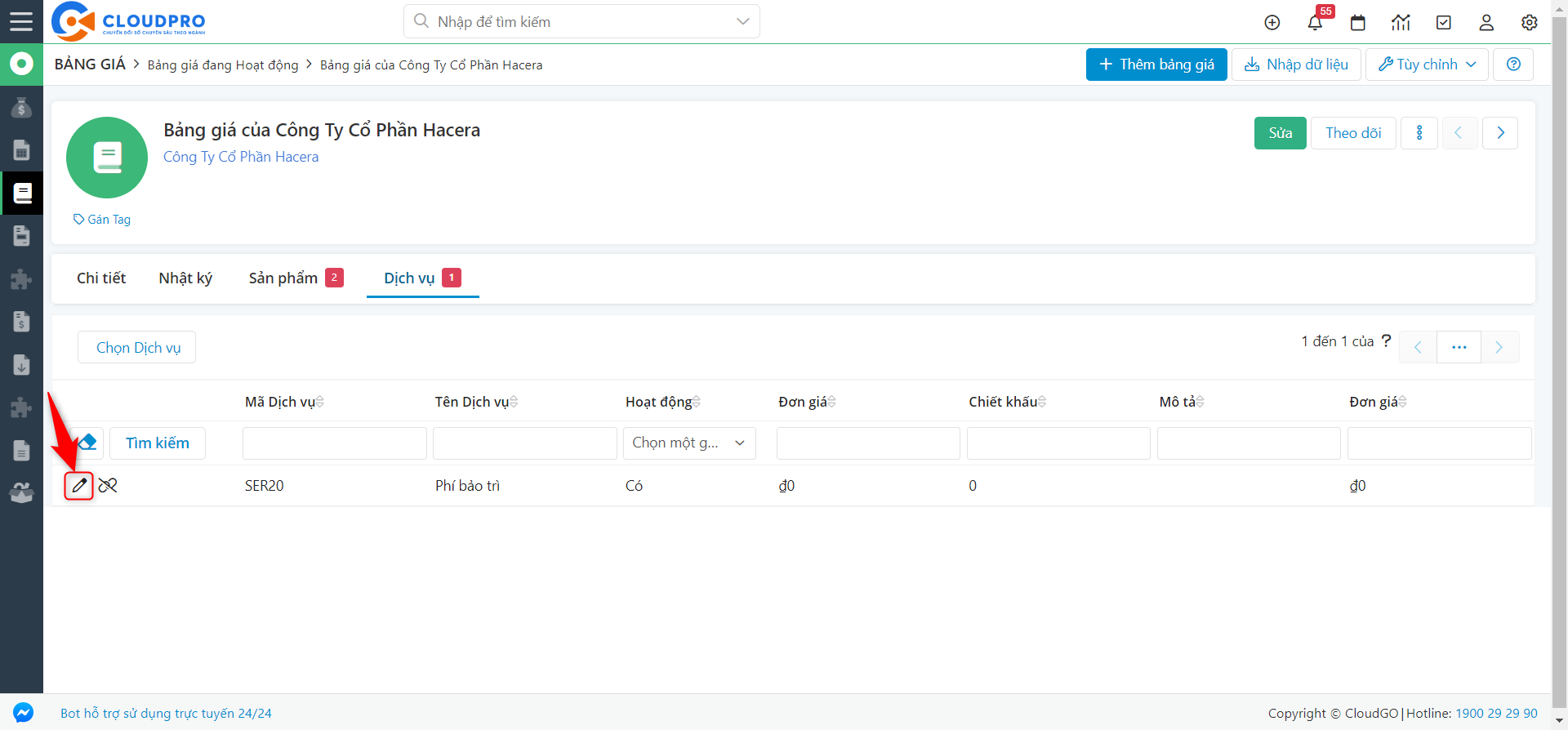Open the user profile icon
Screen dimensions: 1568x730
1486,23
